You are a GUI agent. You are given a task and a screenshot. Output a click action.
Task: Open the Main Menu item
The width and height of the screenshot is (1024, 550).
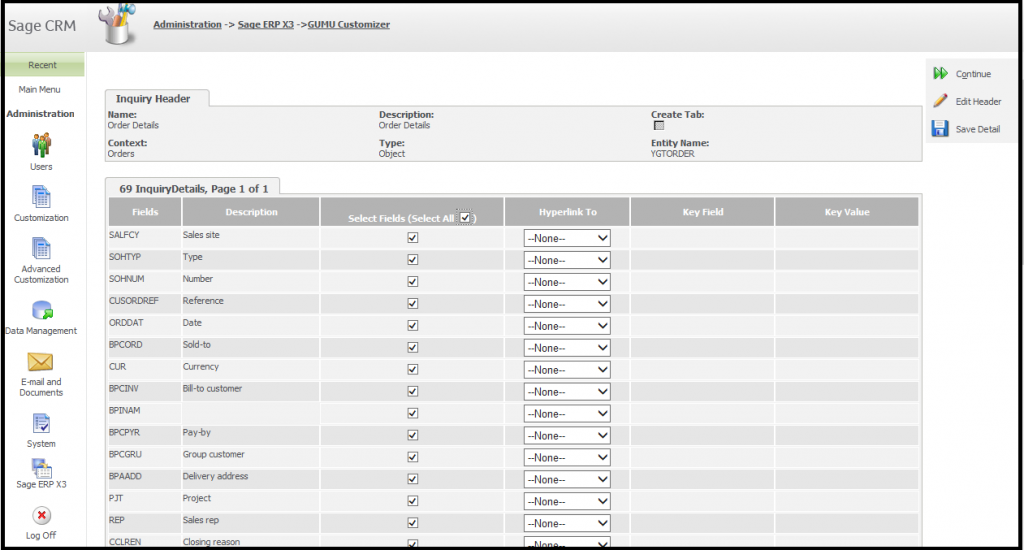[39, 89]
